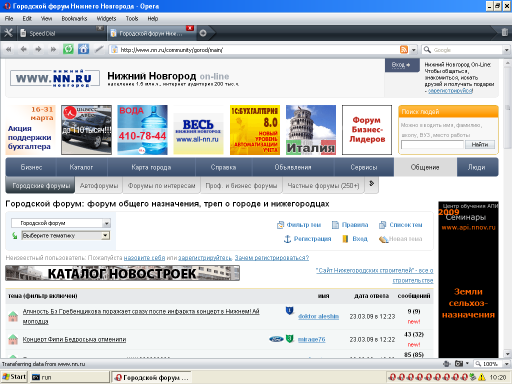This screenshot has width=512, height=384.
Task: Select the Автофорумы subtab
Action: click(x=99, y=185)
